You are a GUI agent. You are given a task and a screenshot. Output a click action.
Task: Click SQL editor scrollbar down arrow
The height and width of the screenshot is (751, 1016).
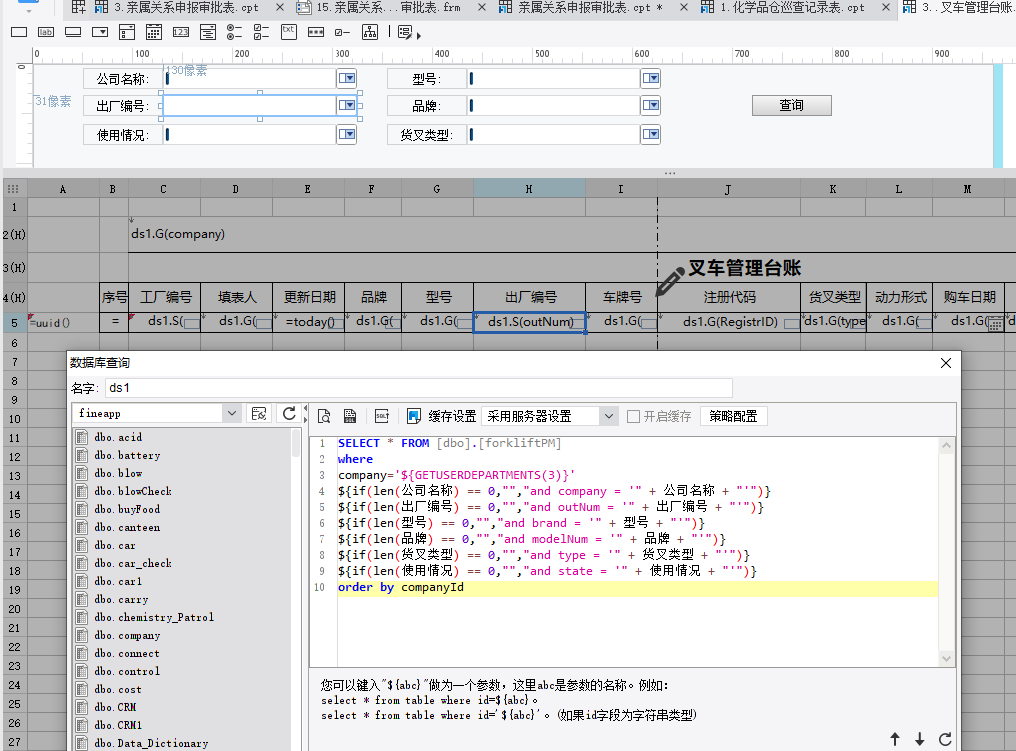946,658
